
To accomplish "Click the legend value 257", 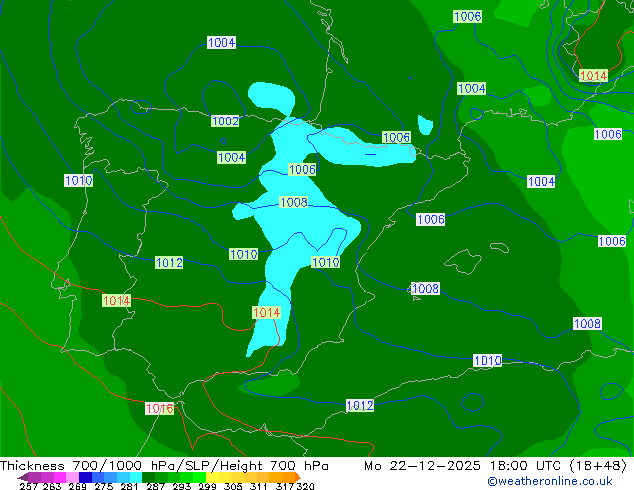I will tap(28, 486).
